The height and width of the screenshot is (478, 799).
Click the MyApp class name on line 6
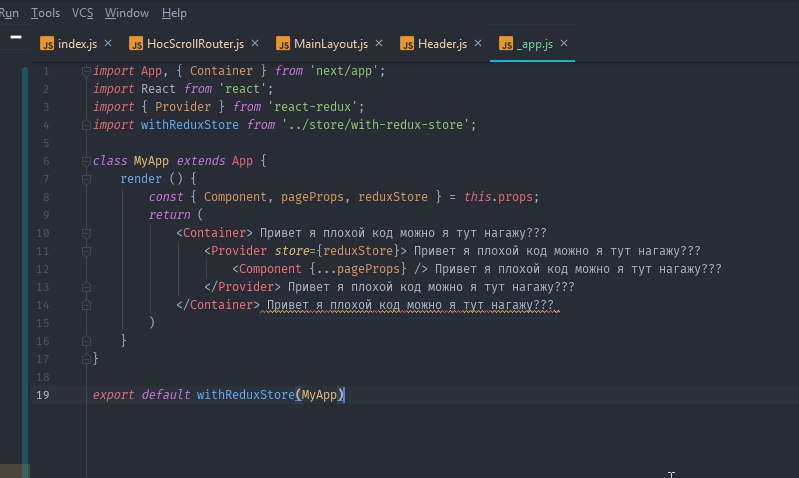pyautogui.click(x=151, y=161)
